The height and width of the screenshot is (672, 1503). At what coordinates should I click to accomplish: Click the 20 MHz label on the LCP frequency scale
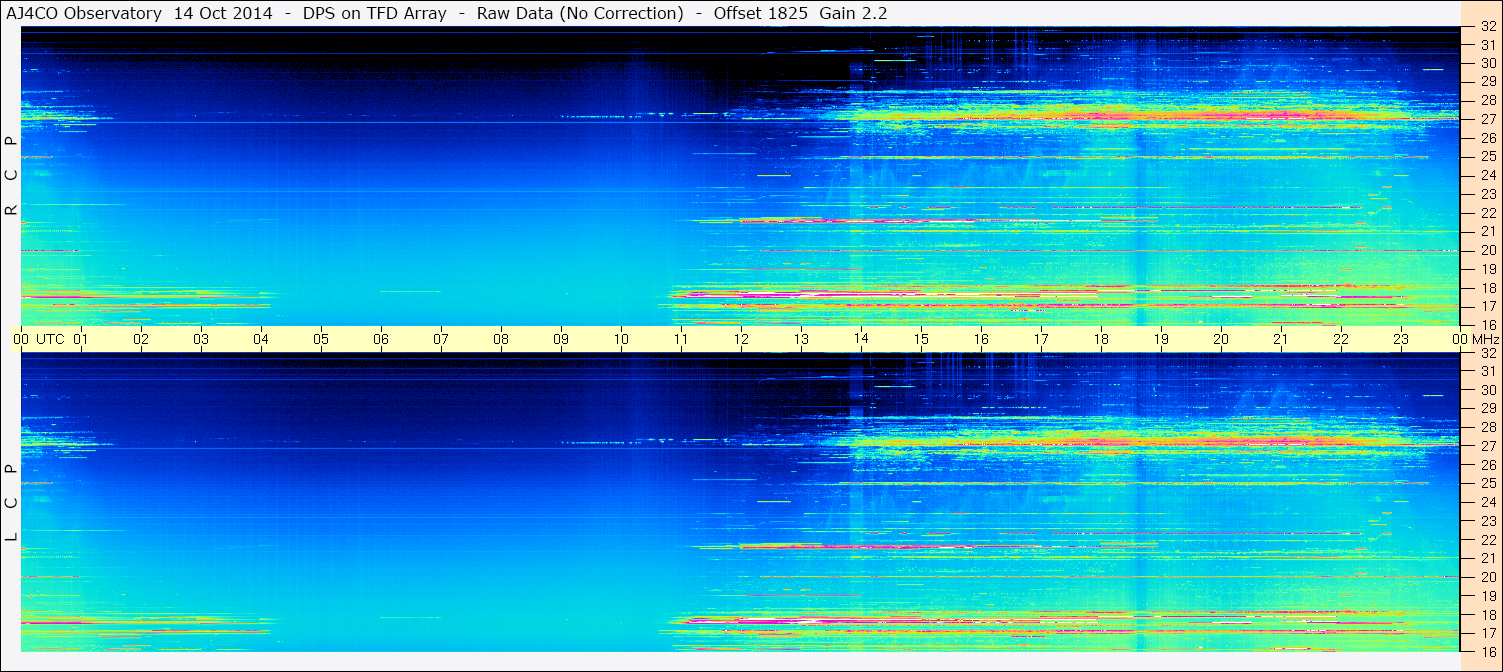pos(1488,577)
